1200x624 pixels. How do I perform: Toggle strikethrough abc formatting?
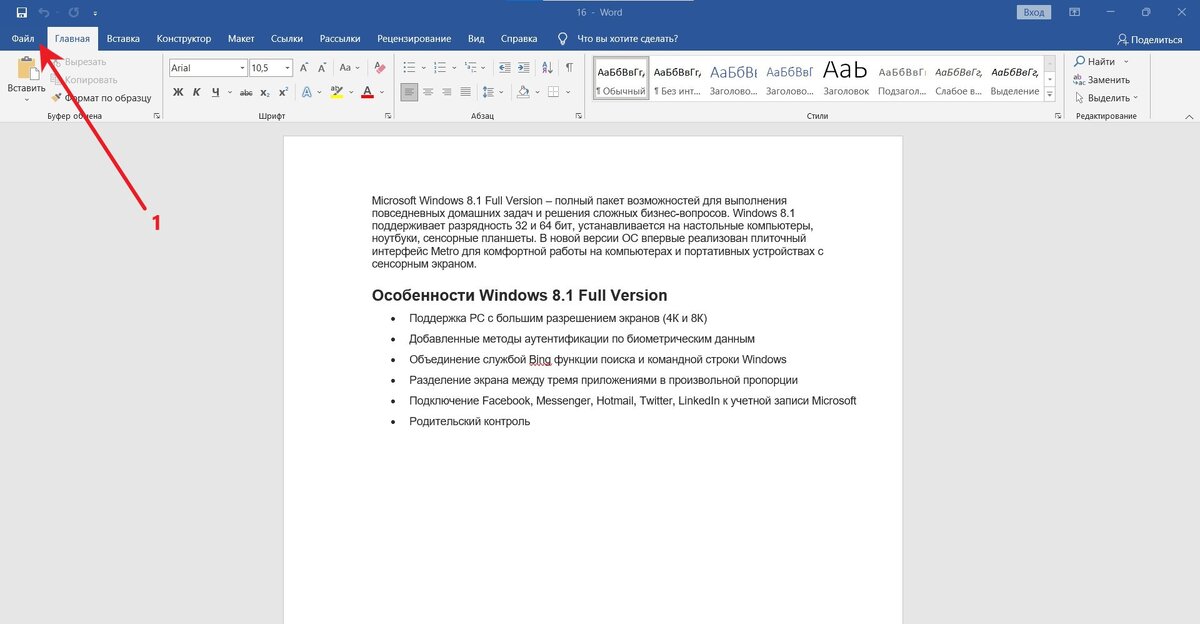pos(246,92)
